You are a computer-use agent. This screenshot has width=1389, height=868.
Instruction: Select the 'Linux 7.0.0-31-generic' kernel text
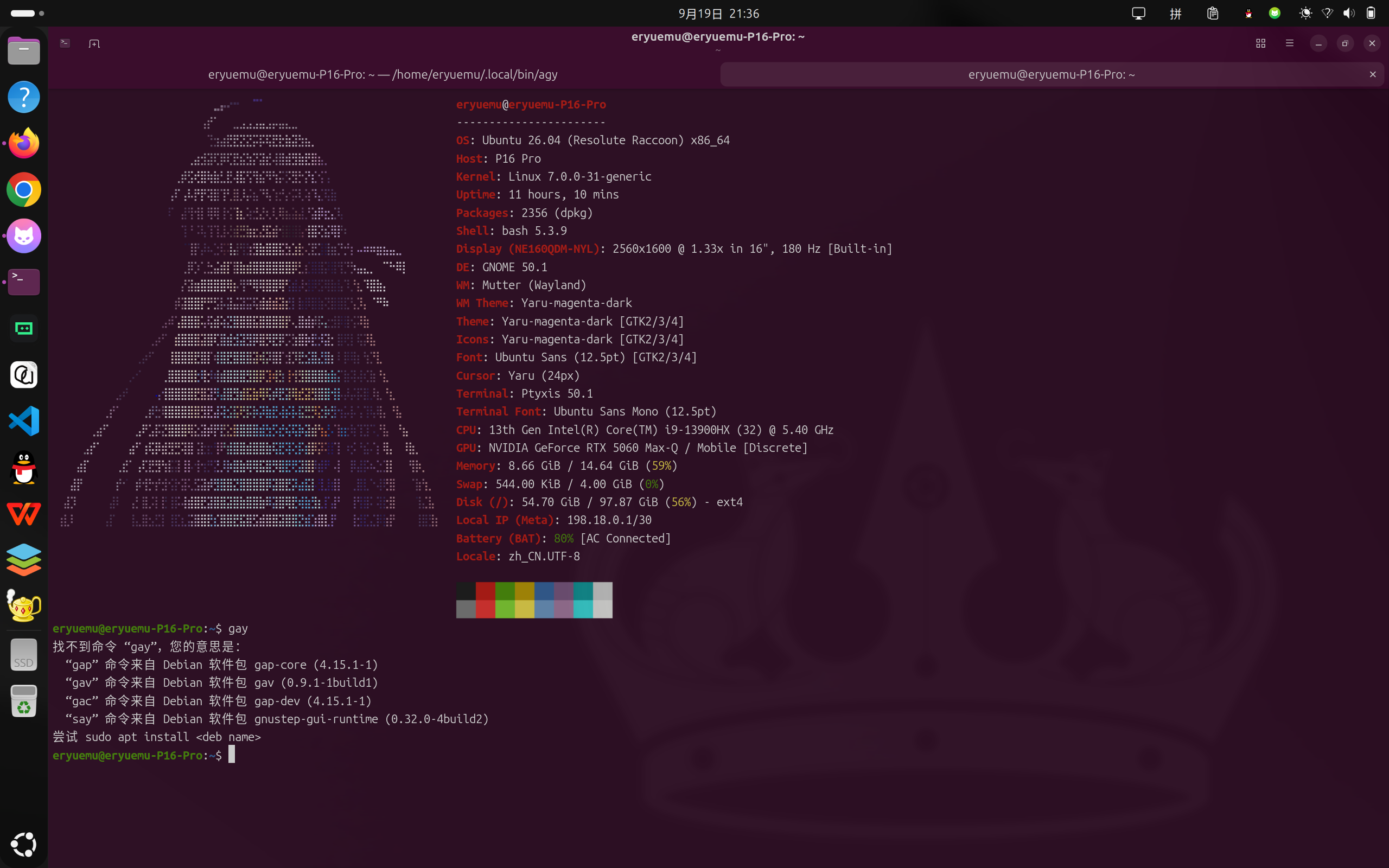click(579, 177)
